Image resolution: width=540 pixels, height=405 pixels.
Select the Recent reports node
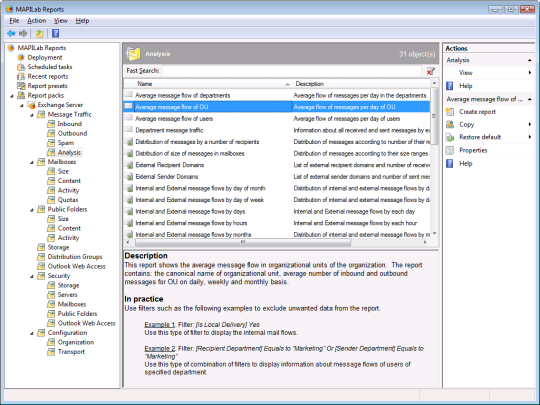point(48,76)
